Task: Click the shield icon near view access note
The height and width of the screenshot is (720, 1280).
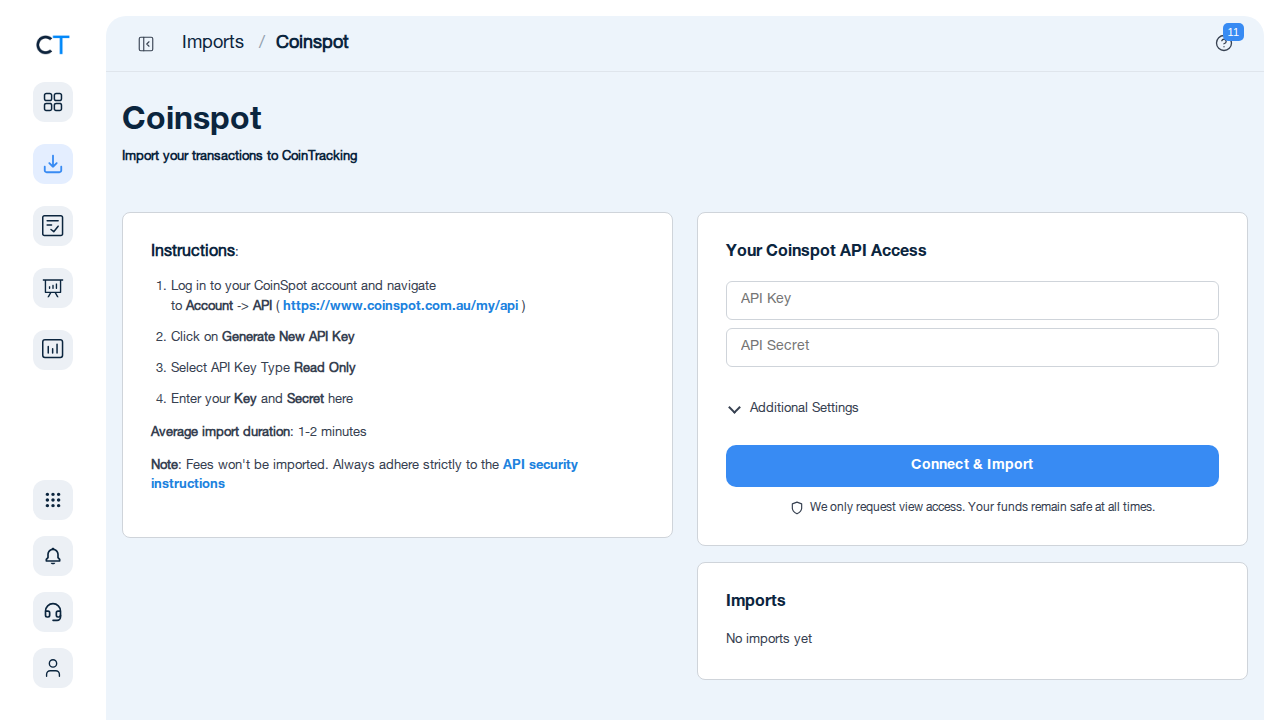Action: click(x=797, y=508)
